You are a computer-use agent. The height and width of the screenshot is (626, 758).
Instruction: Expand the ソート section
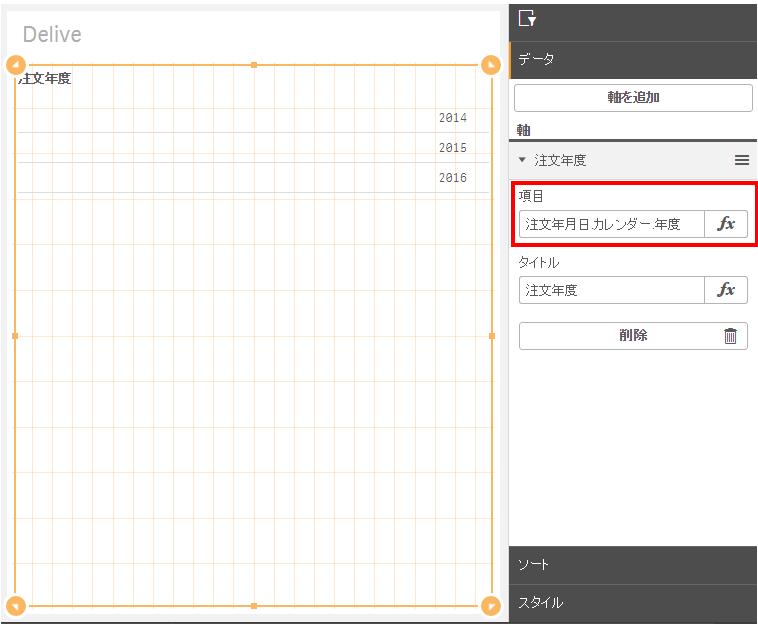(x=632, y=565)
